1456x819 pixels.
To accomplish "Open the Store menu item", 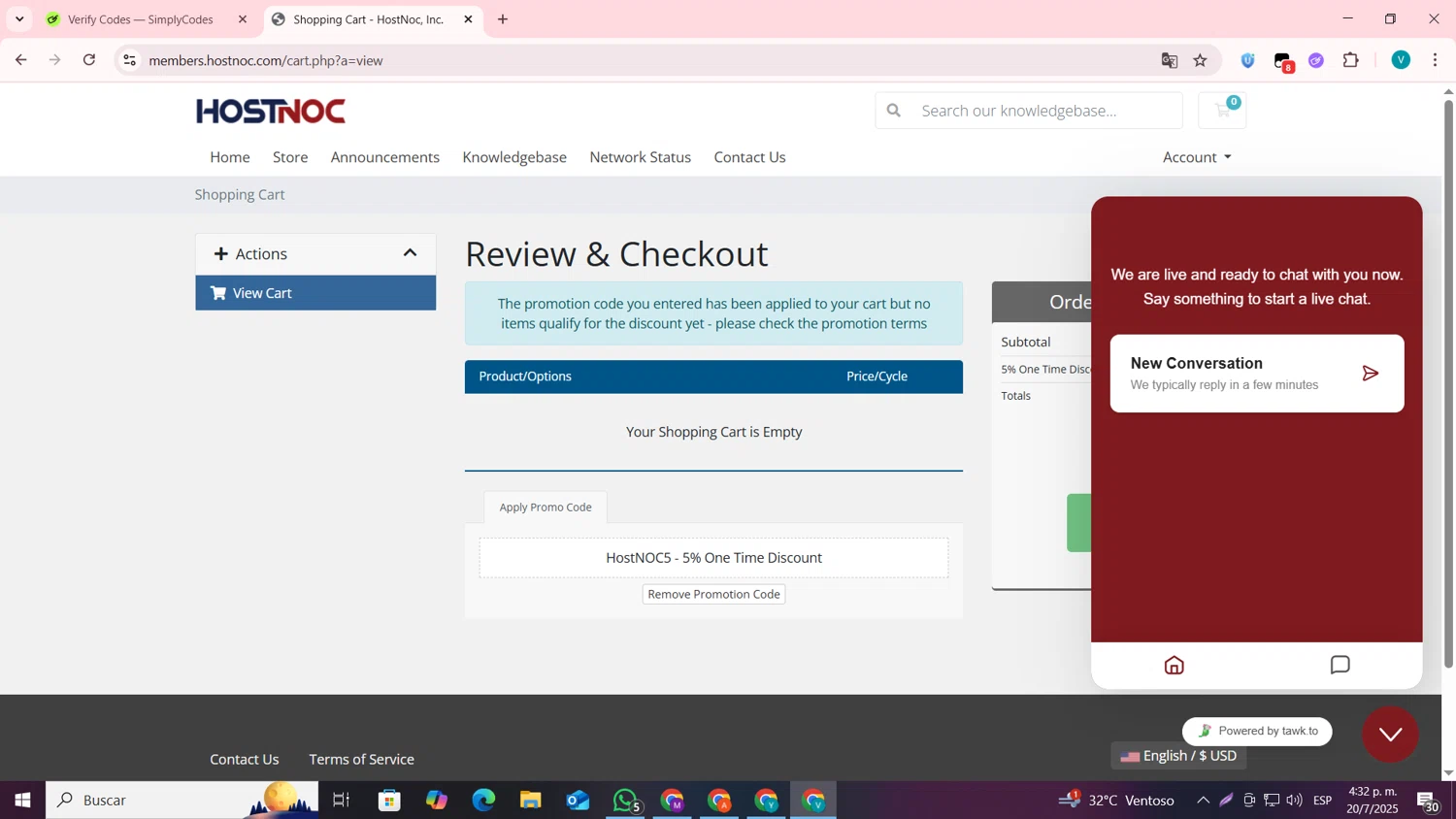I will pyautogui.click(x=290, y=157).
